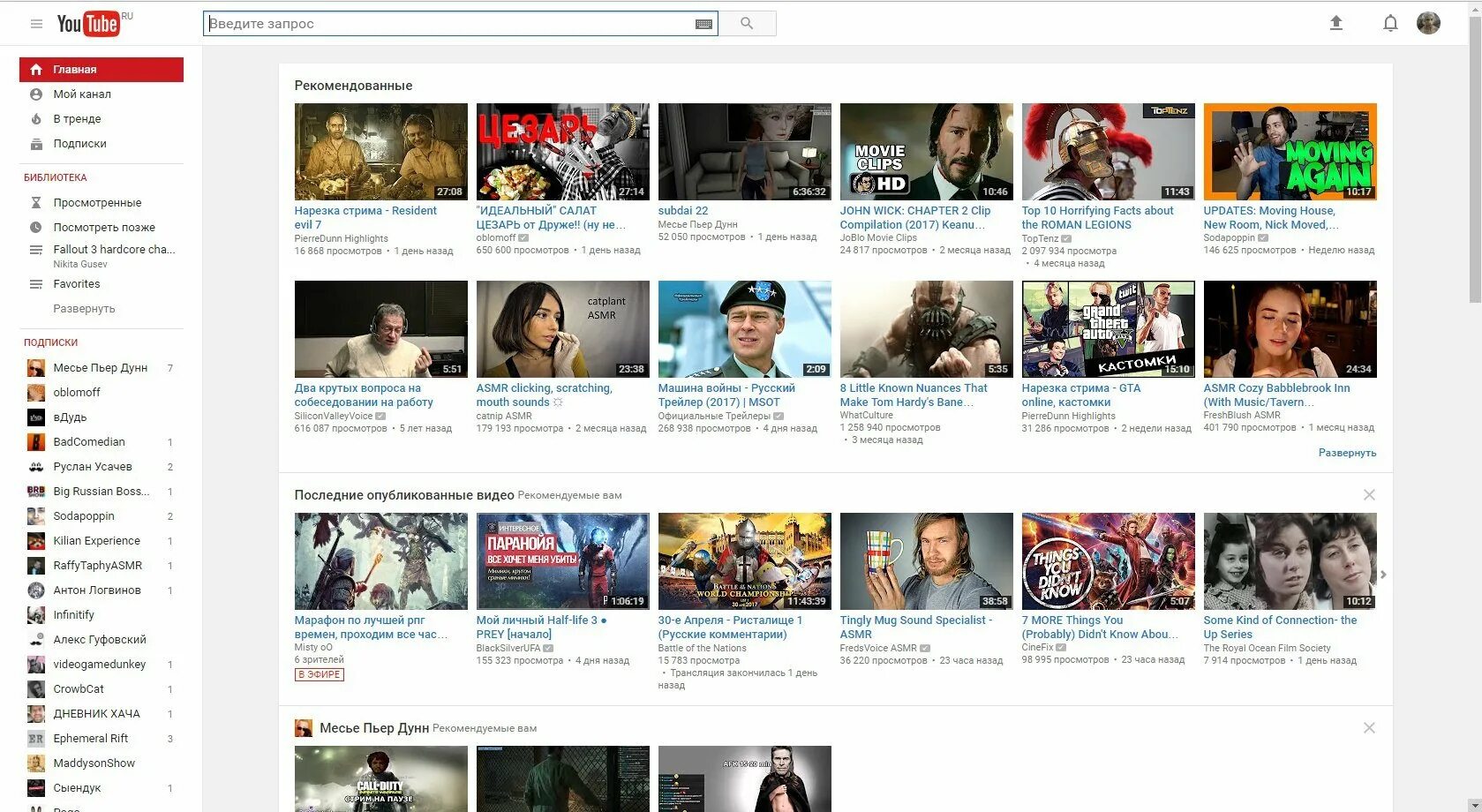Open ДНЕВНИК ХАЧА channel icon
1482x812 pixels.
click(x=36, y=714)
